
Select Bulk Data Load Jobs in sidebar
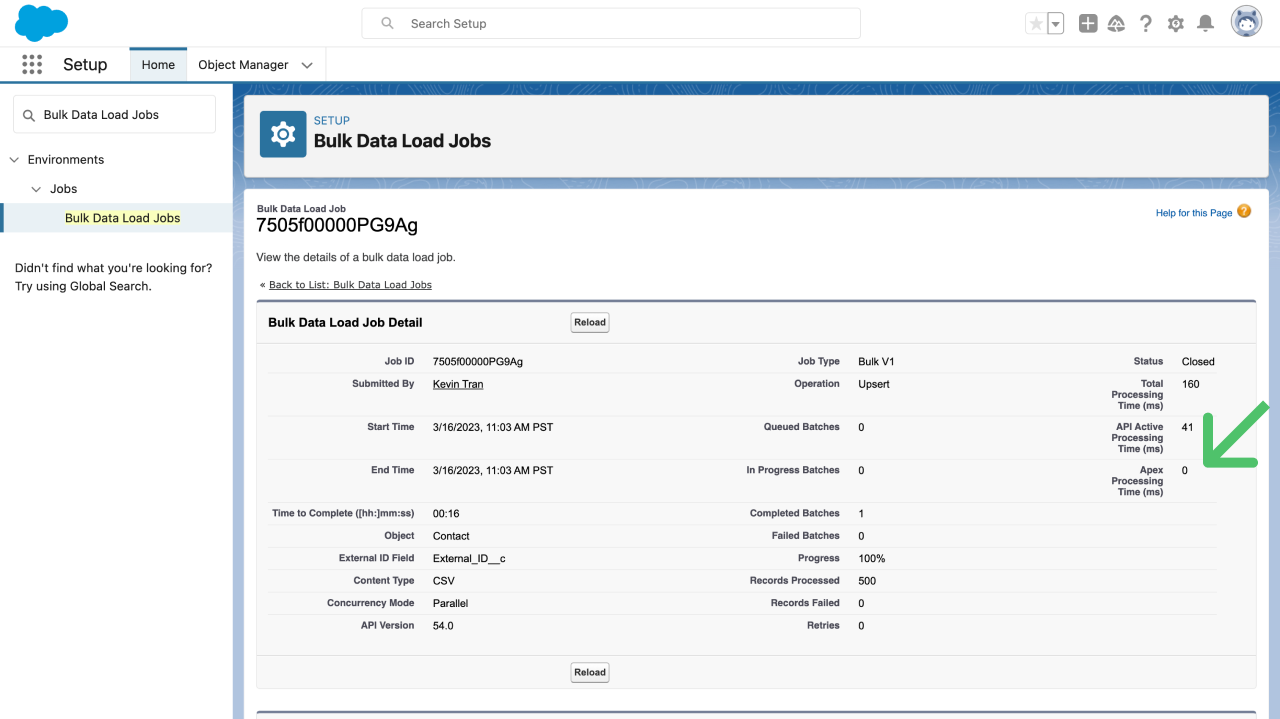click(123, 218)
